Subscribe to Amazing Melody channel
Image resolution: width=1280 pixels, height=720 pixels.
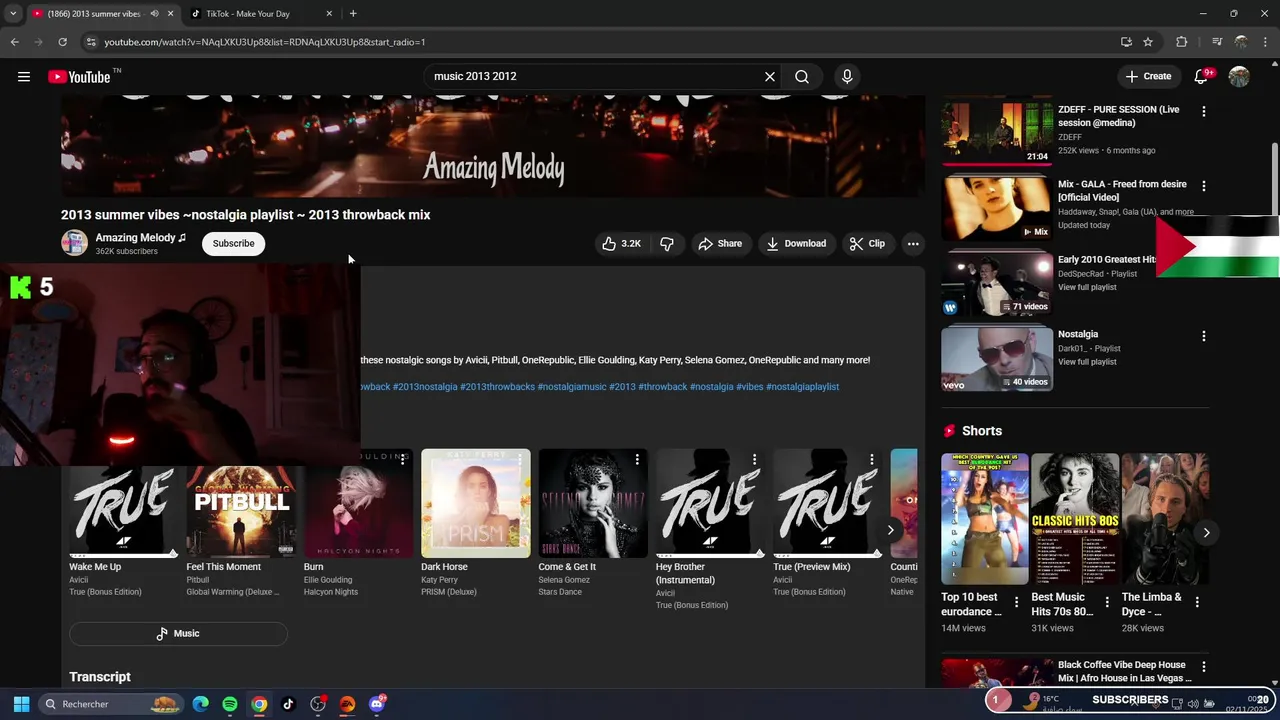233,244
